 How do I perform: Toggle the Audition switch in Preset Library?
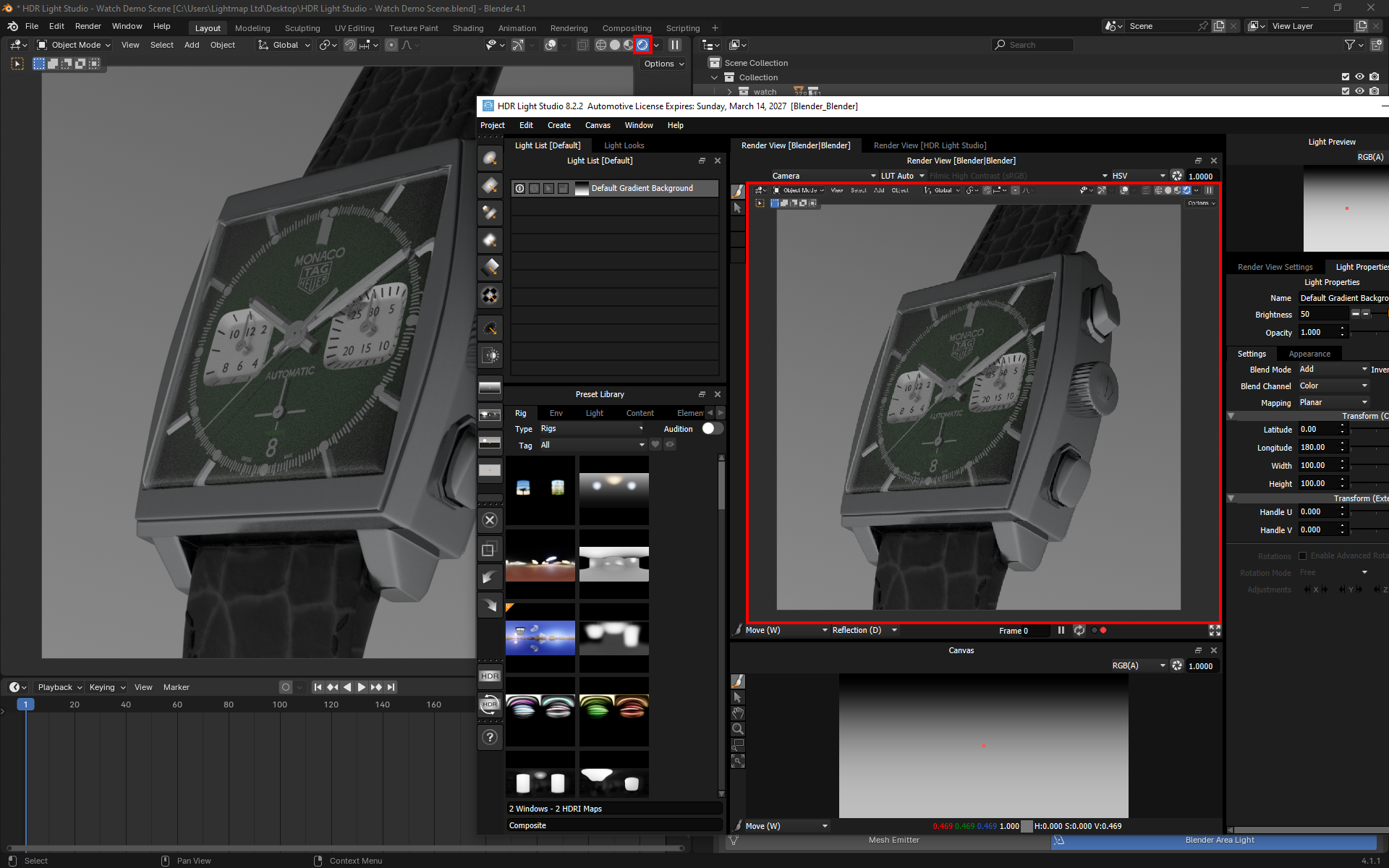pyautogui.click(x=712, y=429)
